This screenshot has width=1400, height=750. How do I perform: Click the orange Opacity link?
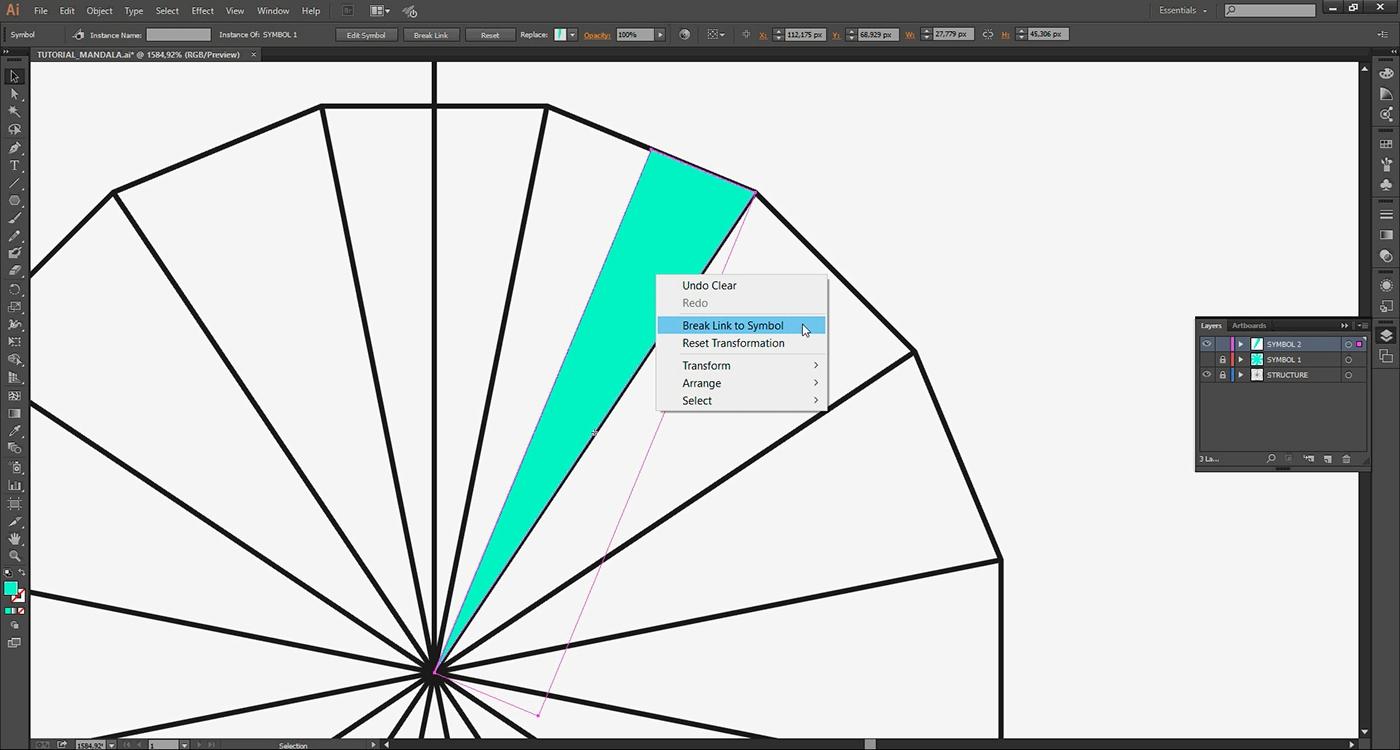(x=597, y=35)
